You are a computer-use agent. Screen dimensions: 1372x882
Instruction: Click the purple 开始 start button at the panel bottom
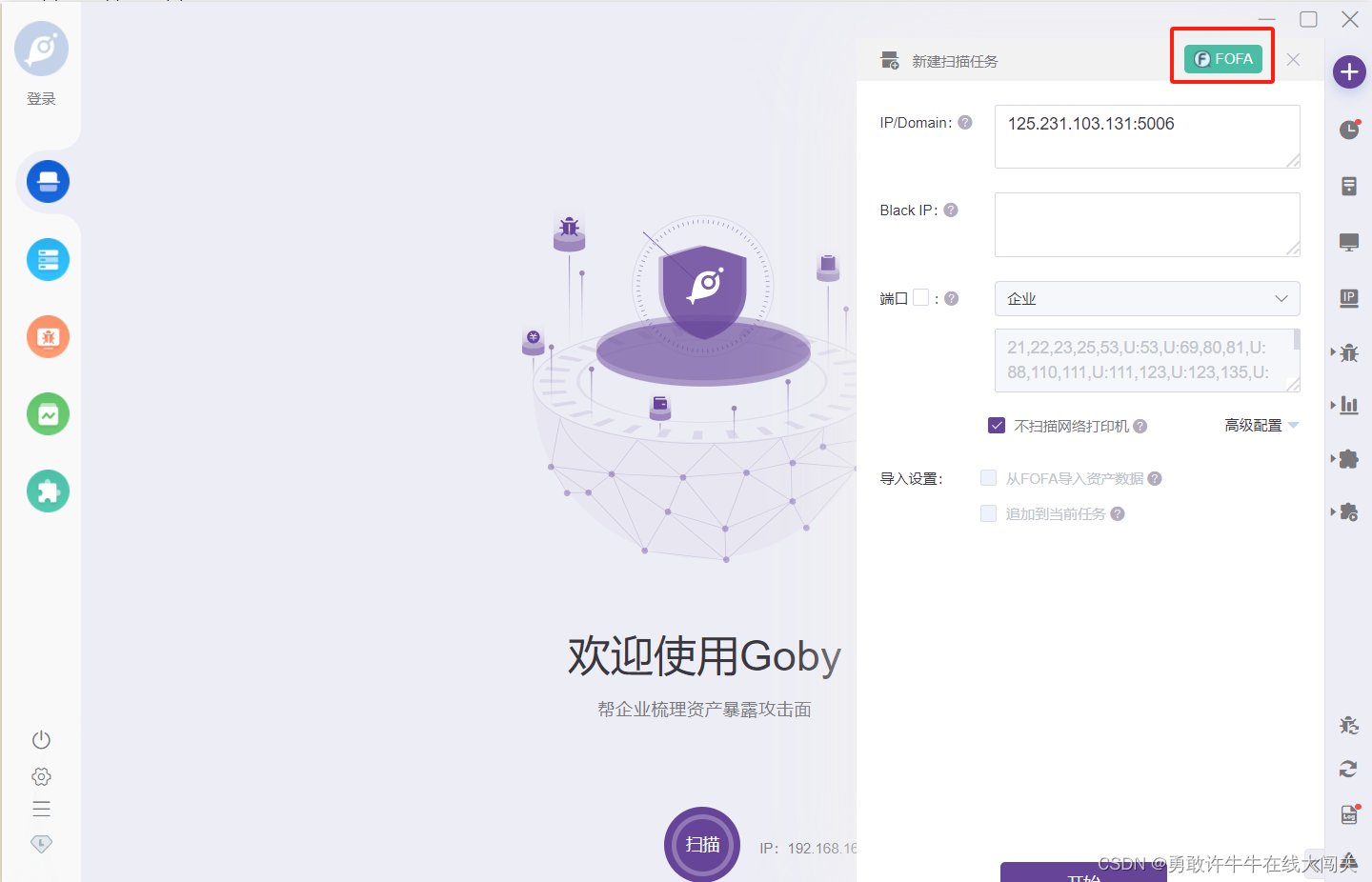coord(1083,872)
